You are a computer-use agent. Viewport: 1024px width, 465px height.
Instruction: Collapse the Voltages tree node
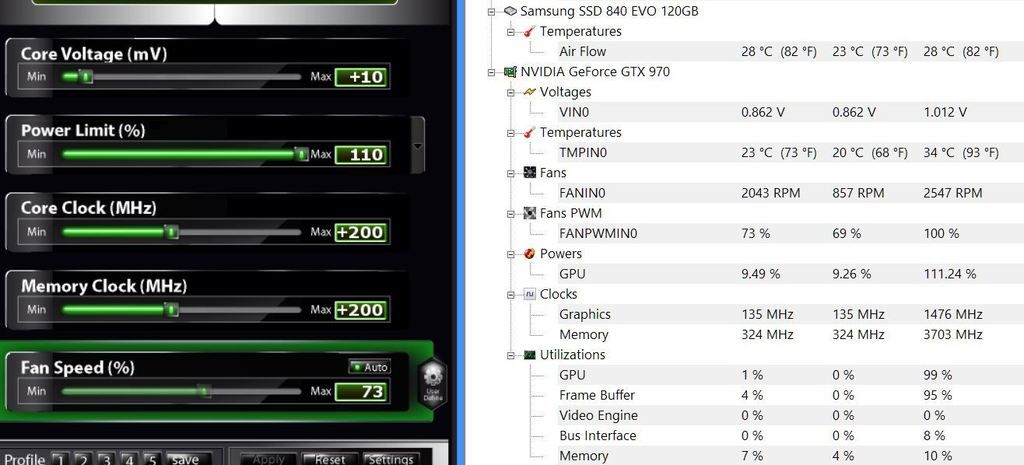(x=511, y=92)
